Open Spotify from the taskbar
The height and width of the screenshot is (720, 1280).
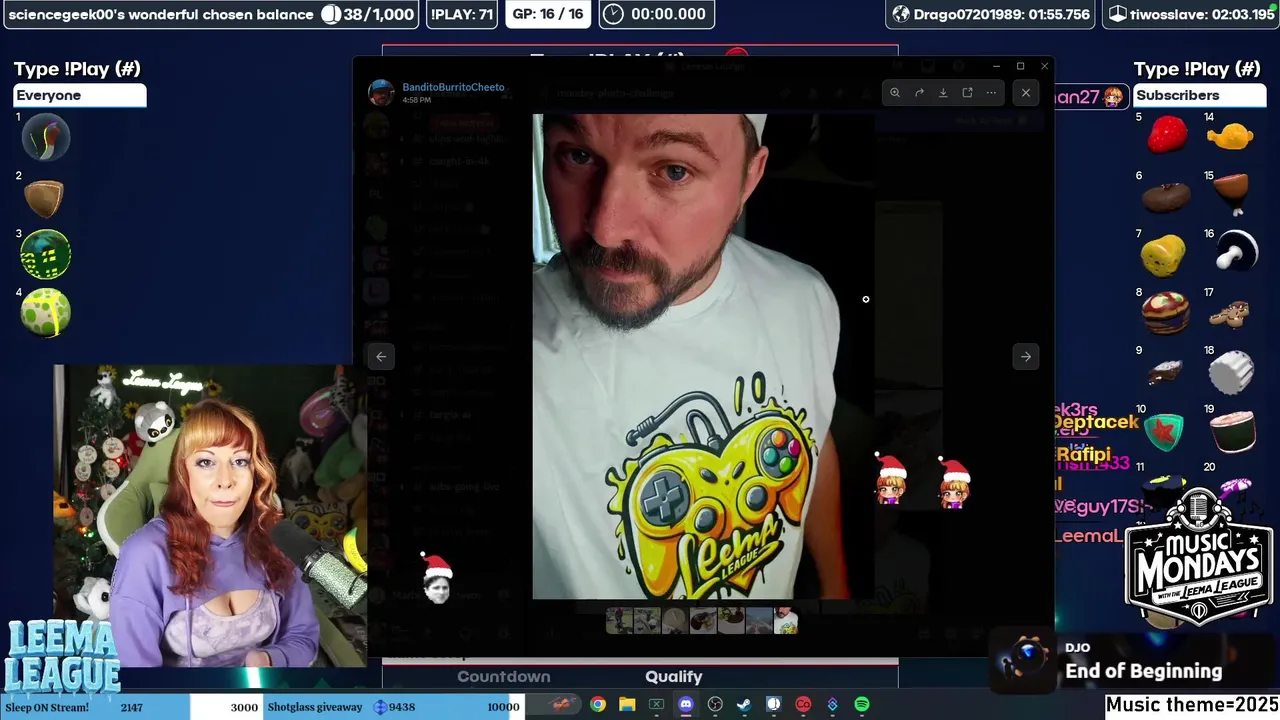[862, 705]
